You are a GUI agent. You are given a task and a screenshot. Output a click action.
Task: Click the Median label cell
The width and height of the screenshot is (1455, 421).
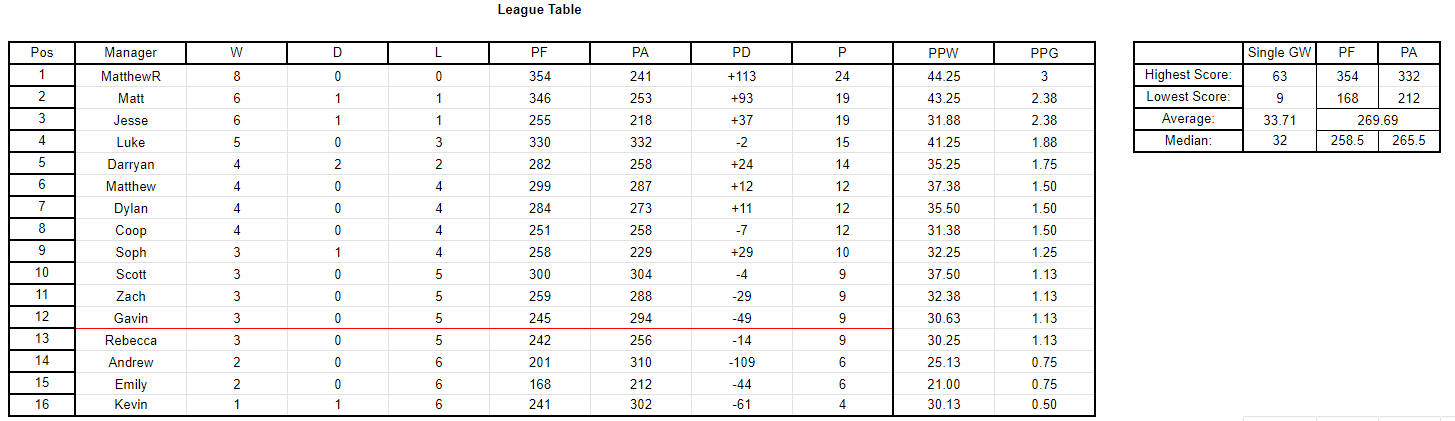(x=1189, y=141)
